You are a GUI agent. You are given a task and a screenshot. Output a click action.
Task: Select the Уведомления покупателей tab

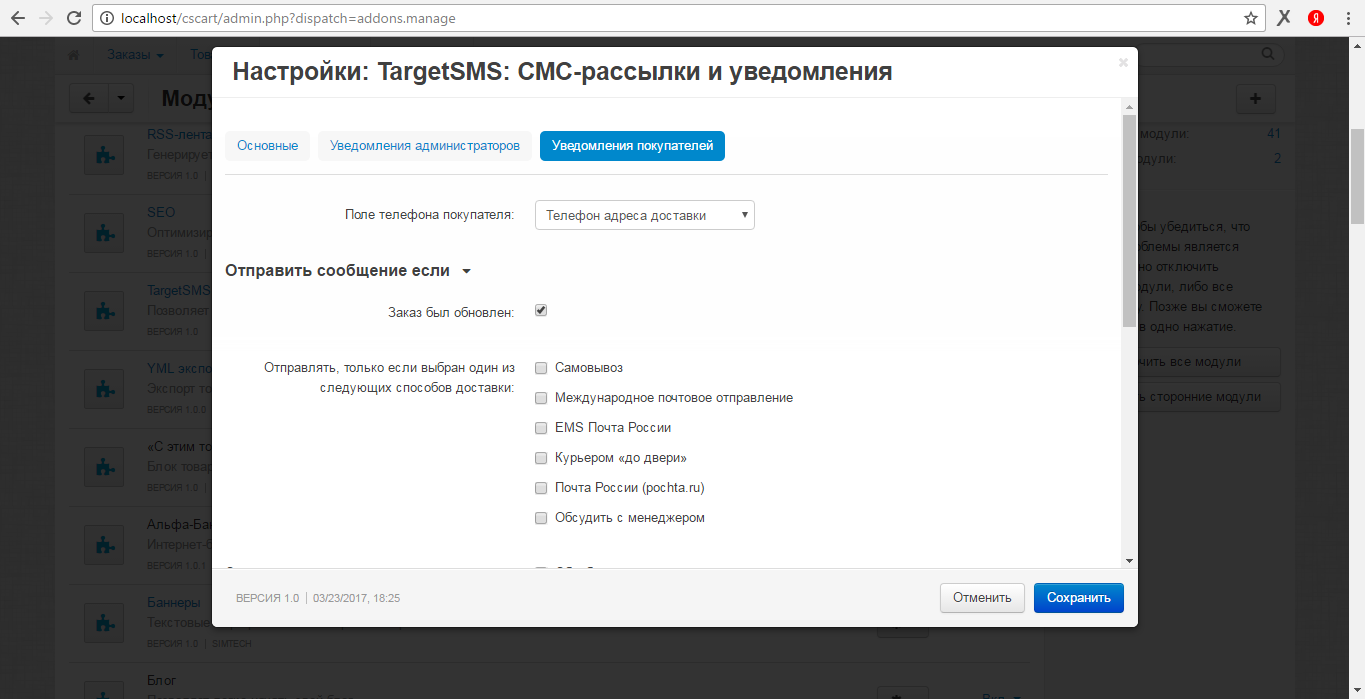click(x=632, y=146)
